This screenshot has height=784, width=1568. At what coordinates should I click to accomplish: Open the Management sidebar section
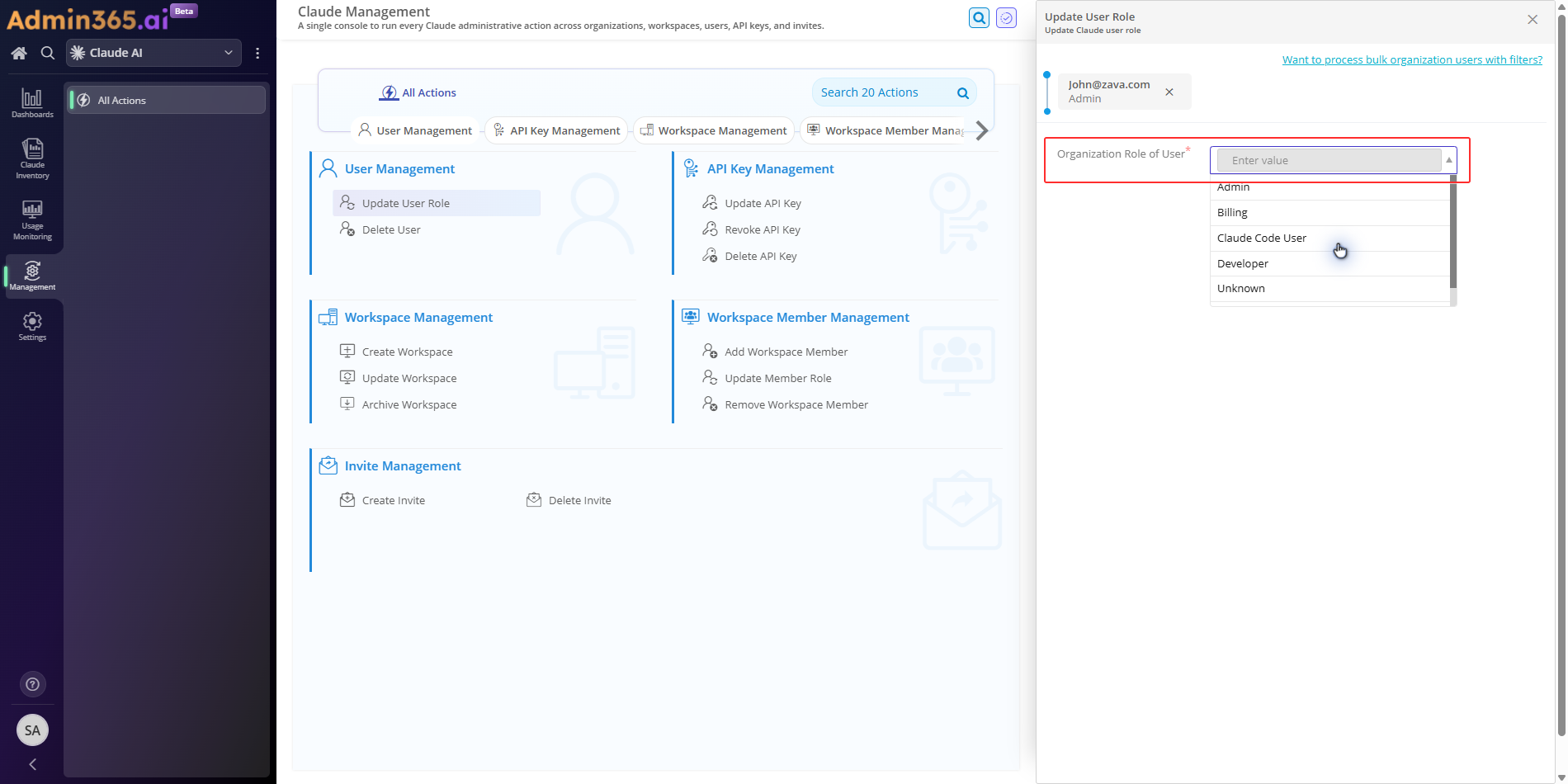click(x=32, y=276)
